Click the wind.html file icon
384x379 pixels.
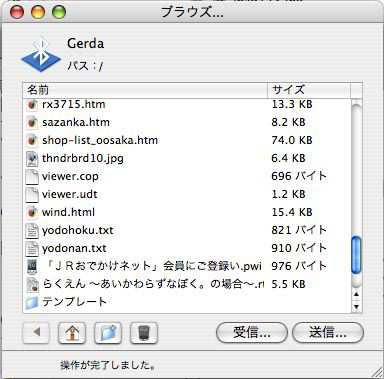click(x=32, y=212)
